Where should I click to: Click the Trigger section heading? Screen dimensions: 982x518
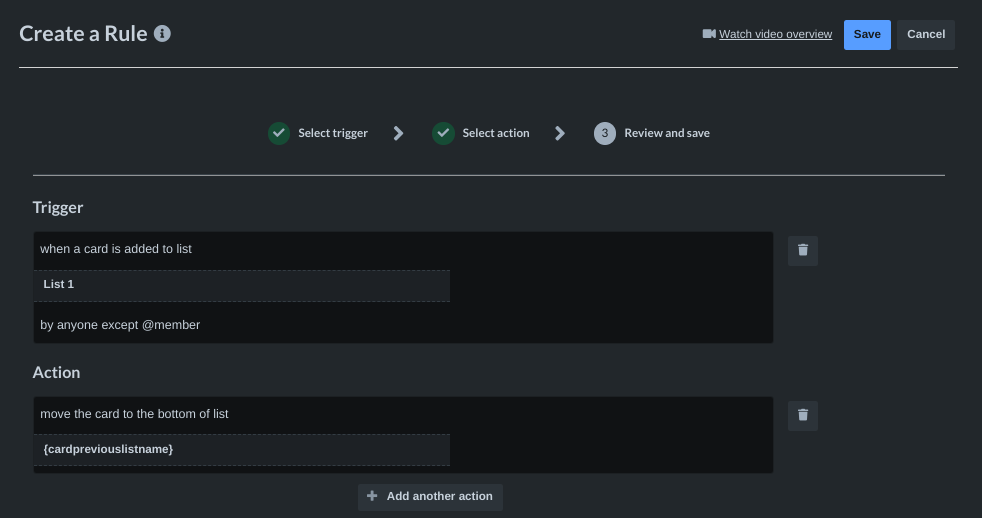pyautogui.click(x=58, y=207)
